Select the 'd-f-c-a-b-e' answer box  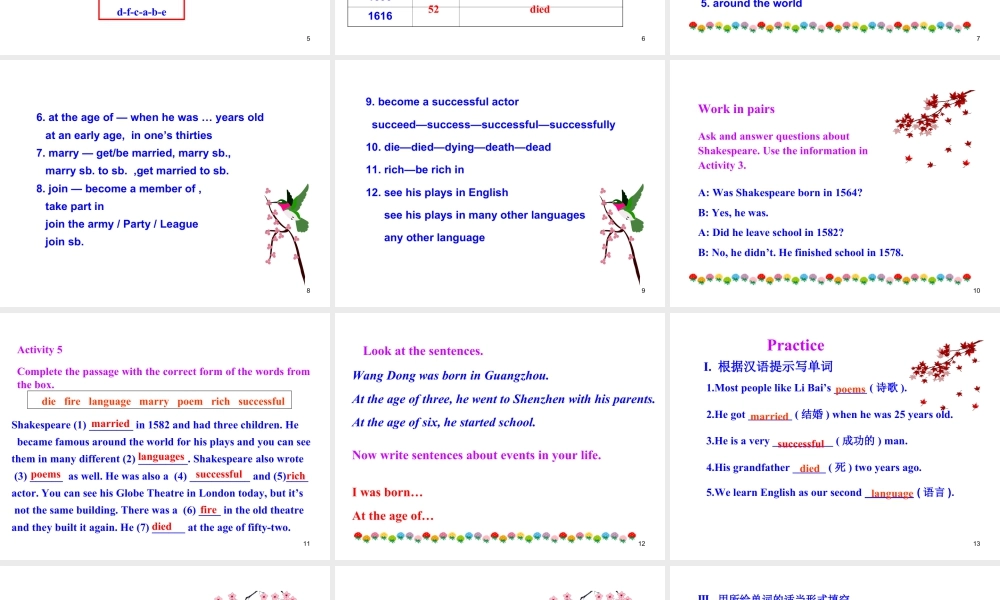click(141, 12)
